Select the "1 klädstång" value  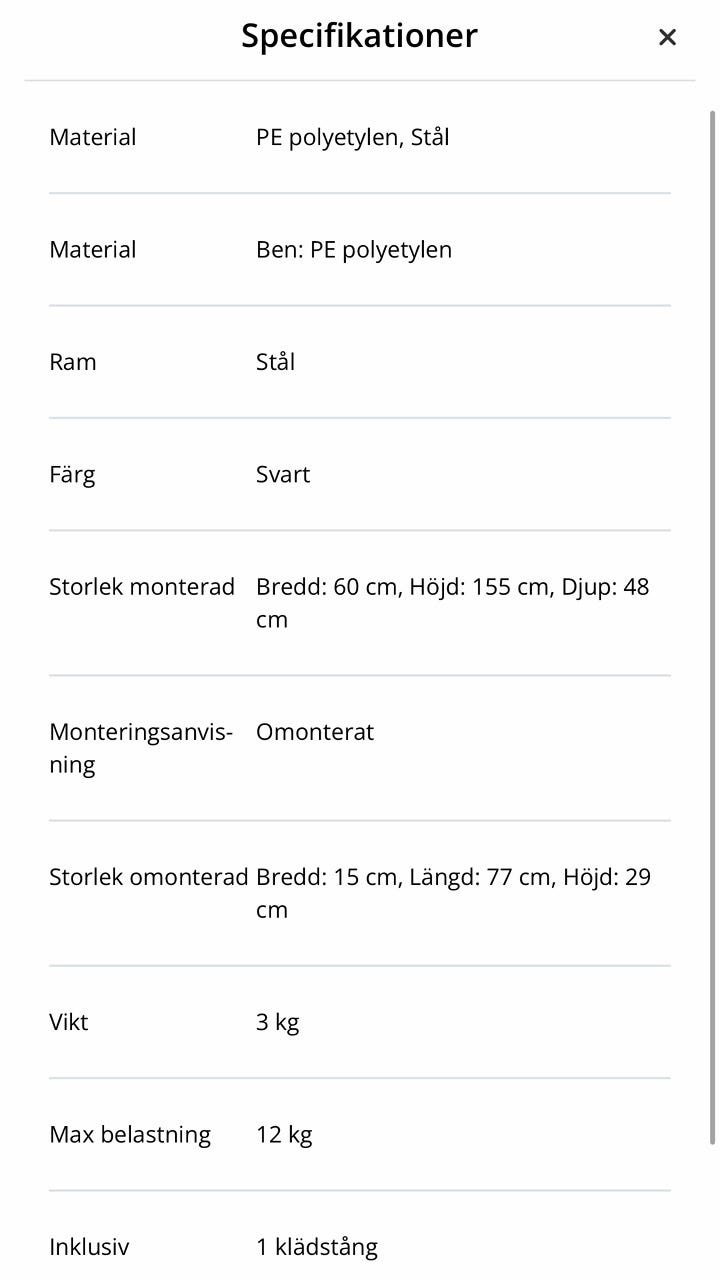[x=317, y=1247]
